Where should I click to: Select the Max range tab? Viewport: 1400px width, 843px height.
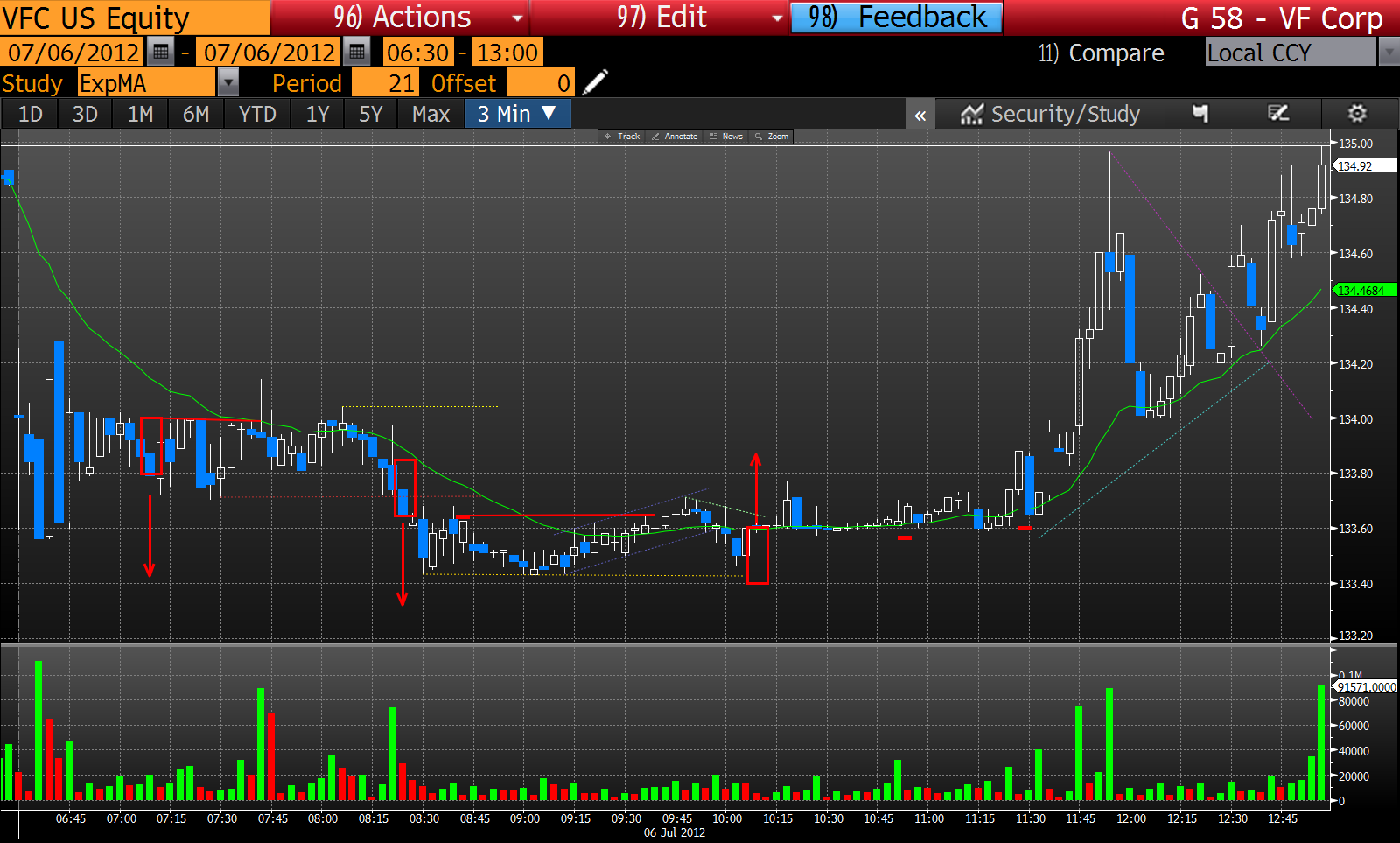point(431,114)
